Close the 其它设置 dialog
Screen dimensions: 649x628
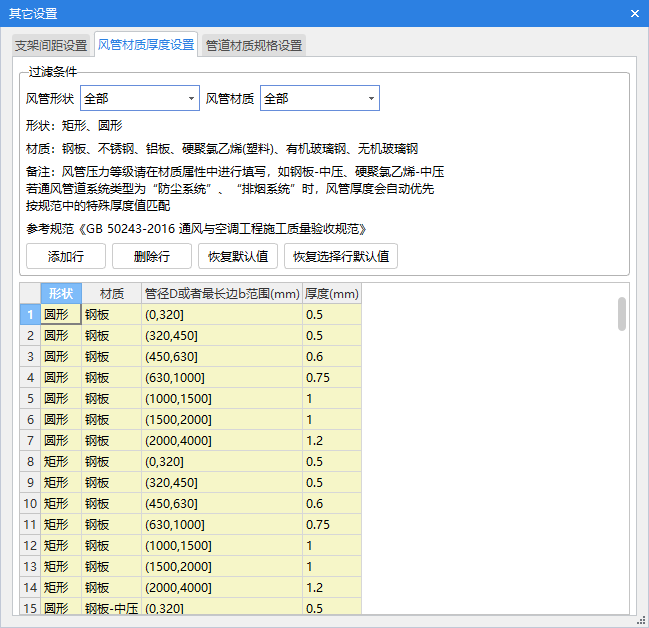(634, 13)
